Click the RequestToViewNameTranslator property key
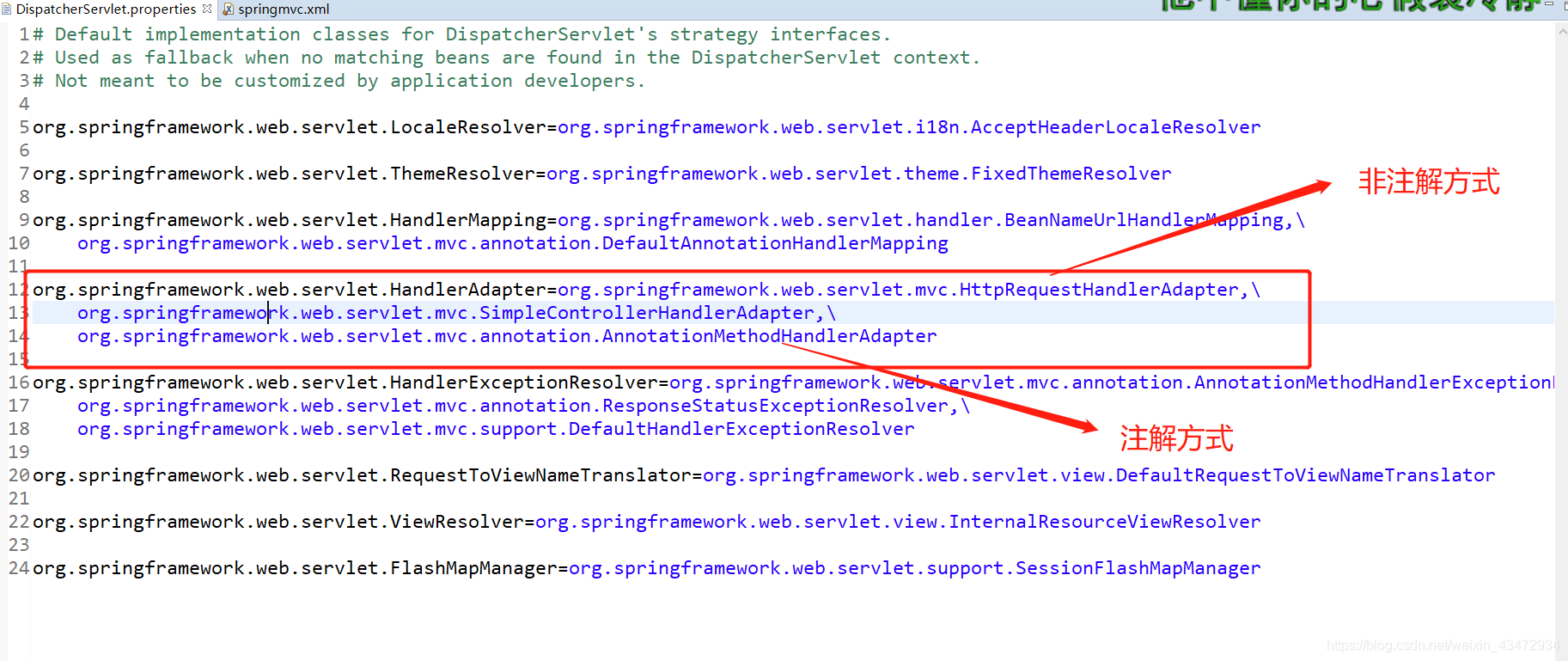1568x661 pixels. pyautogui.click(x=362, y=475)
